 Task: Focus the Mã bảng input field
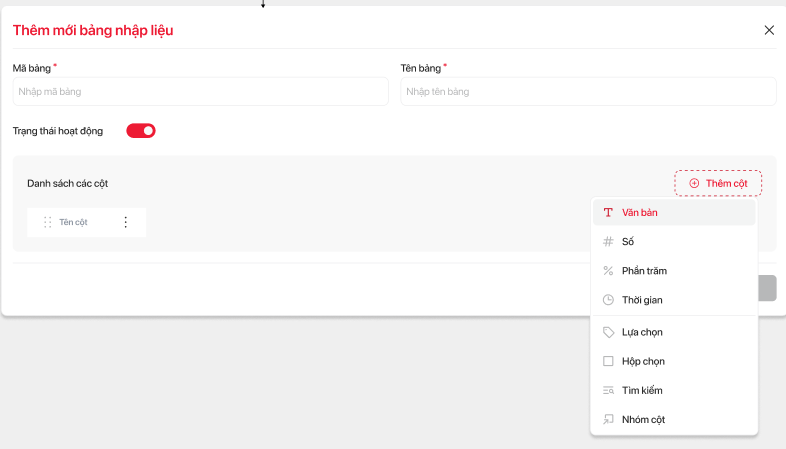coord(200,92)
